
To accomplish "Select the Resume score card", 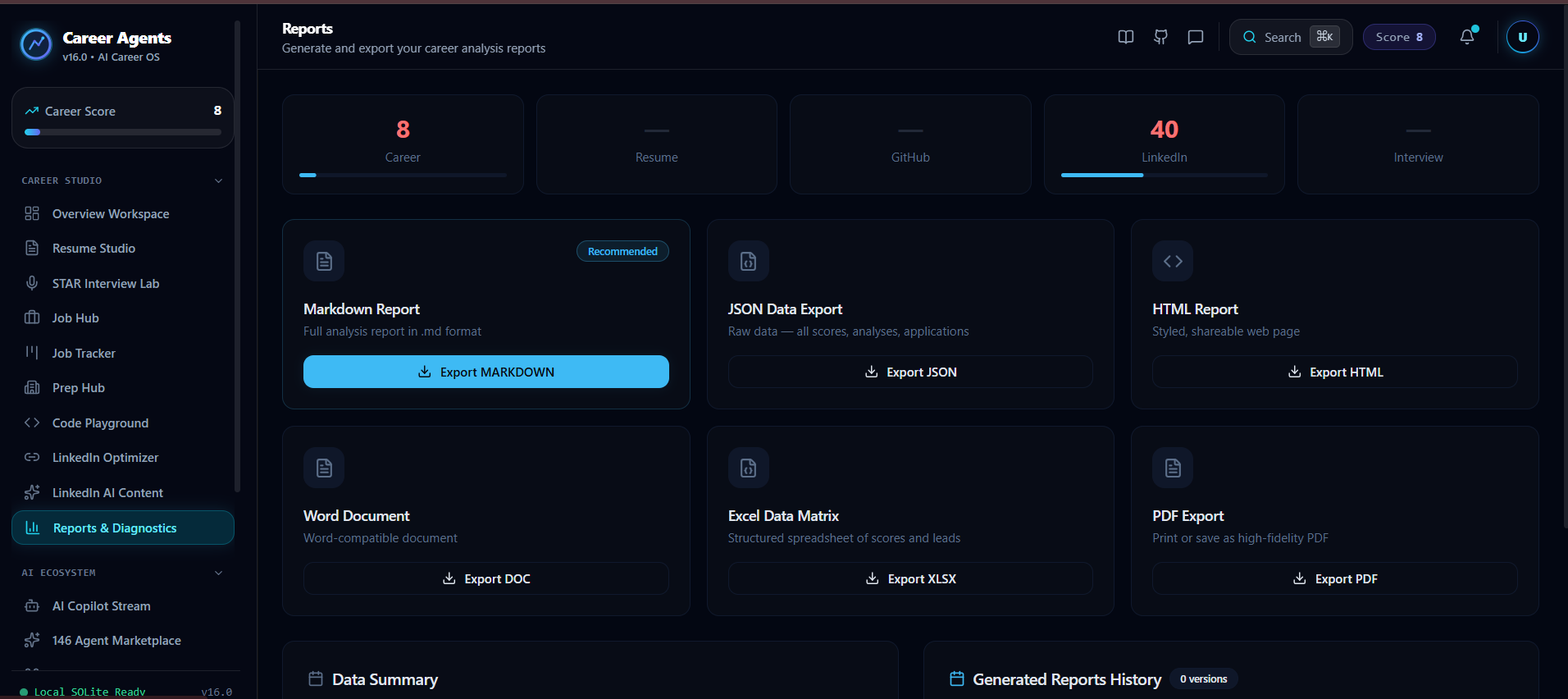I will tap(657, 144).
